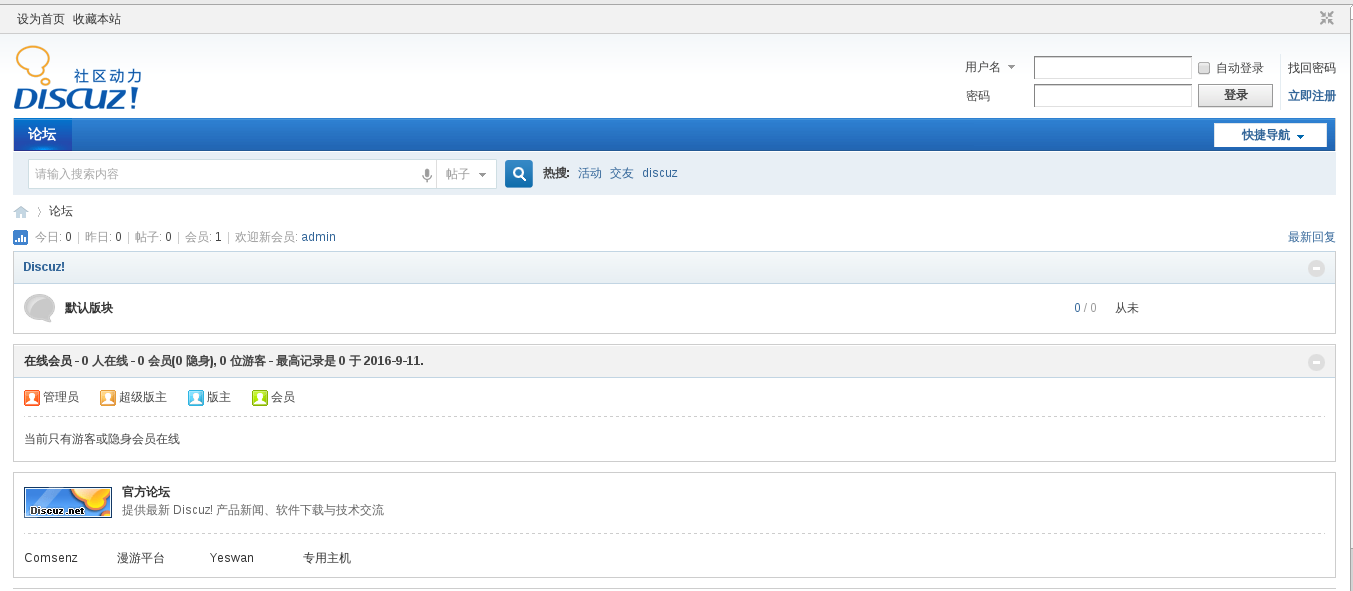The height and width of the screenshot is (591, 1353).
Task: Click the 管理员 orange user icon
Action: [x=32, y=397]
